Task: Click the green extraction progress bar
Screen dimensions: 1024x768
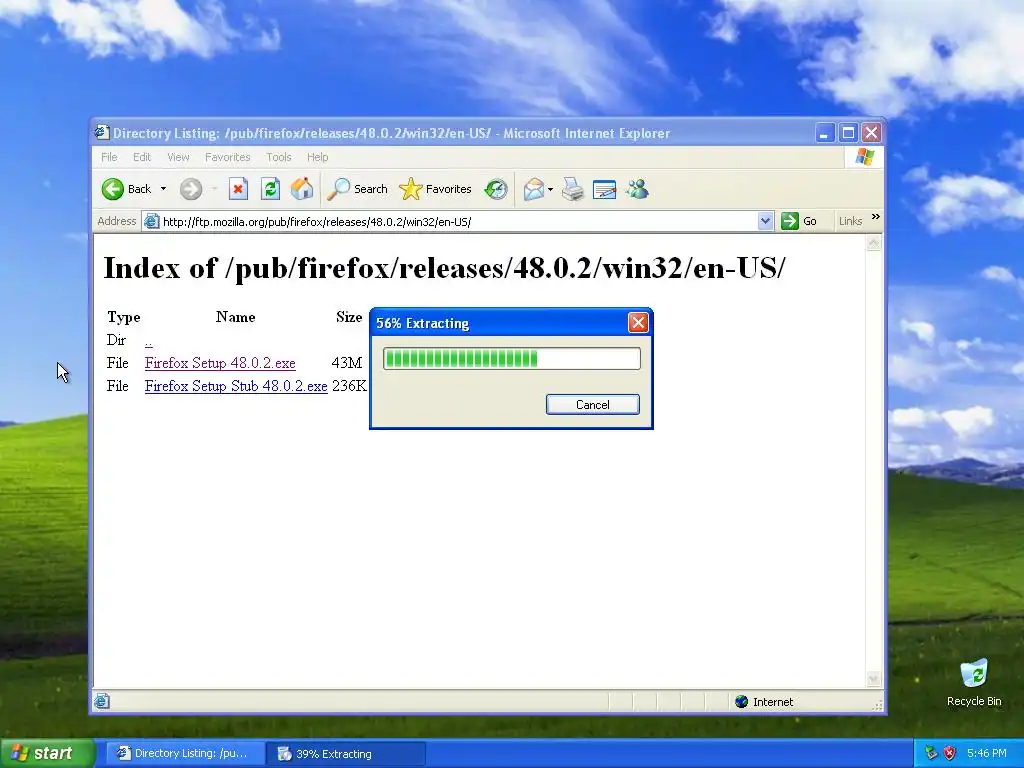Action: (511, 359)
